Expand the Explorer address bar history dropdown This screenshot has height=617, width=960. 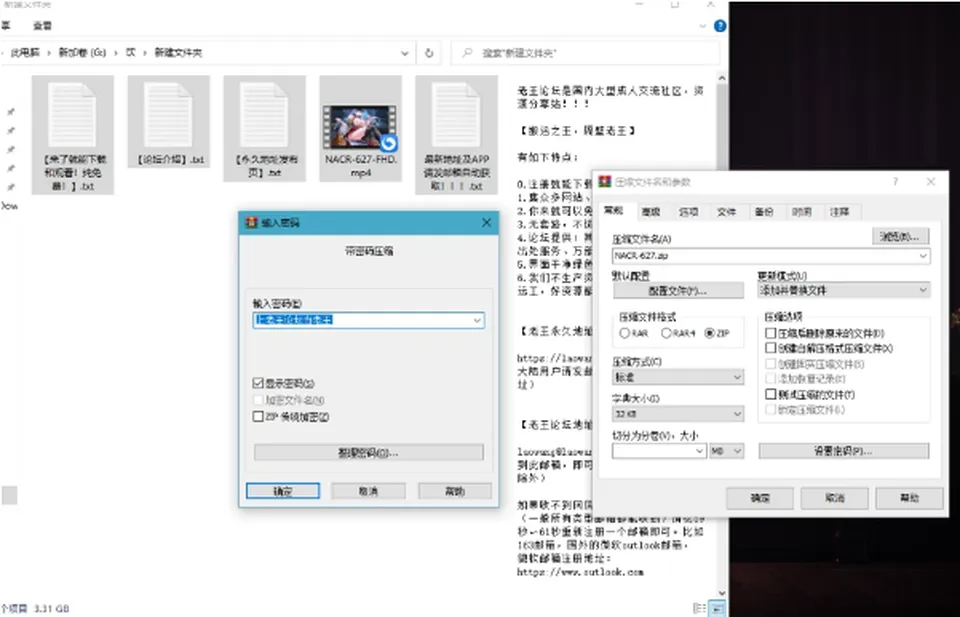pyautogui.click(x=405, y=53)
